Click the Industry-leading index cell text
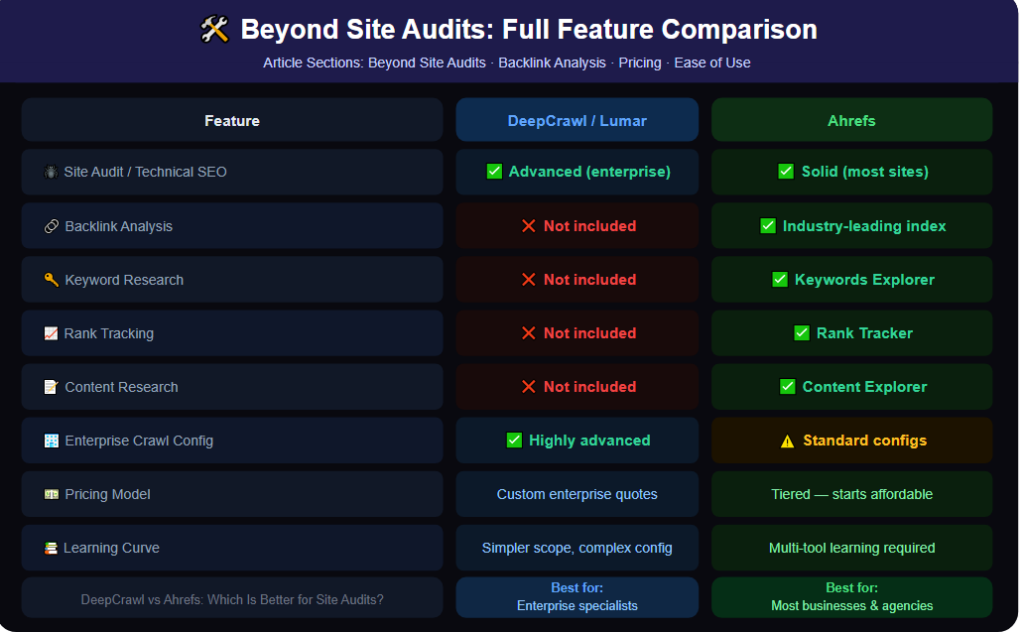Image resolution: width=1024 pixels, height=632 pixels. pos(864,226)
